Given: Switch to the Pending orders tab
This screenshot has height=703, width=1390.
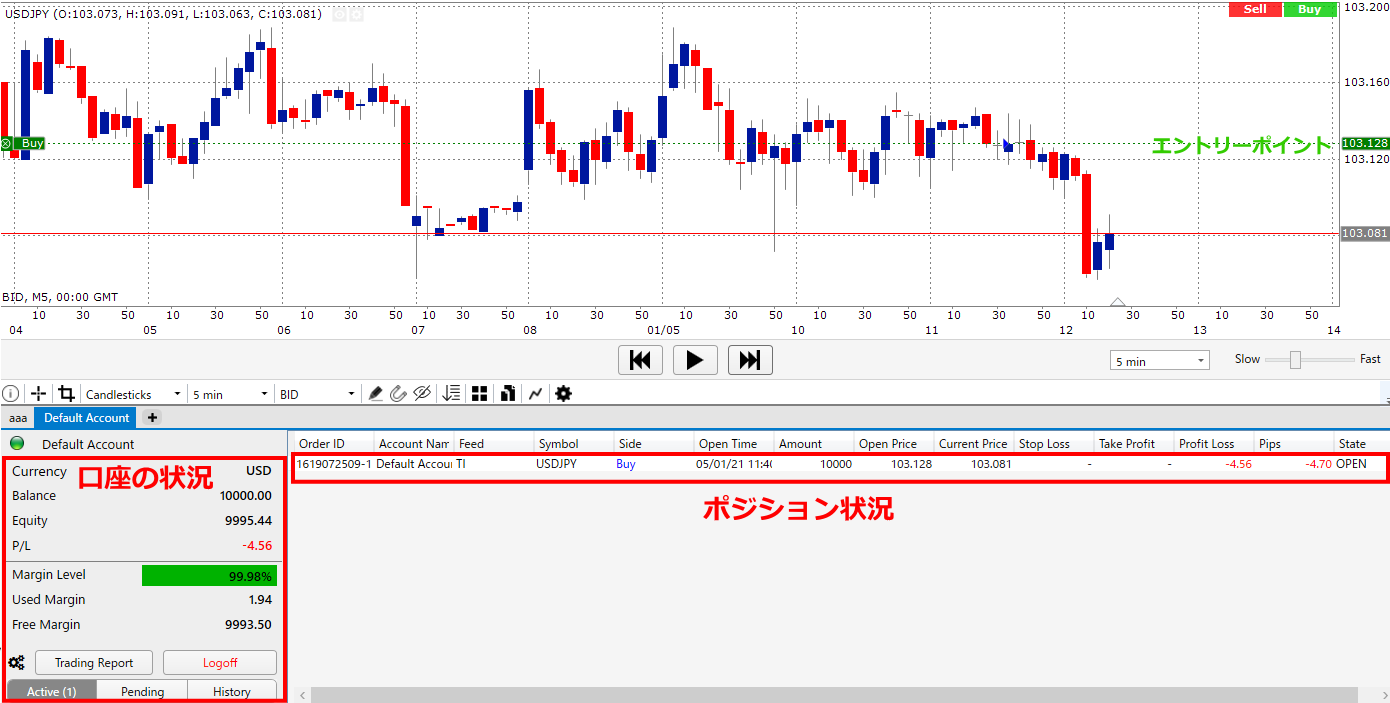Looking at the screenshot, I should [x=142, y=691].
